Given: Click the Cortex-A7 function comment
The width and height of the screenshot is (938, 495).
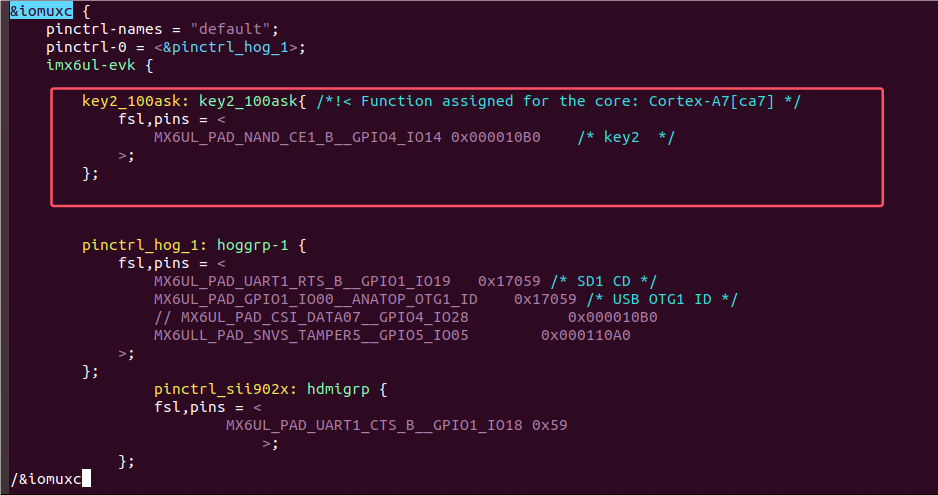Looking at the screenshot, I should point(558,101).
